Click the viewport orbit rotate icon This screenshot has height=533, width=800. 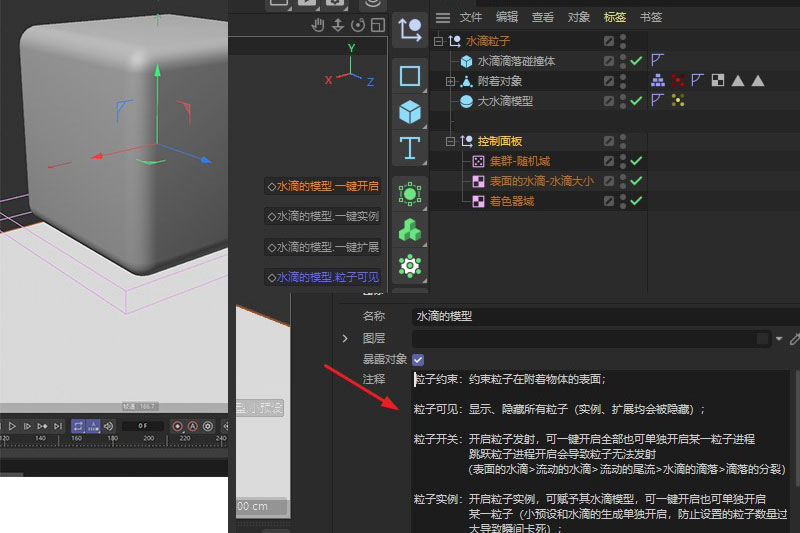point(358,24)
